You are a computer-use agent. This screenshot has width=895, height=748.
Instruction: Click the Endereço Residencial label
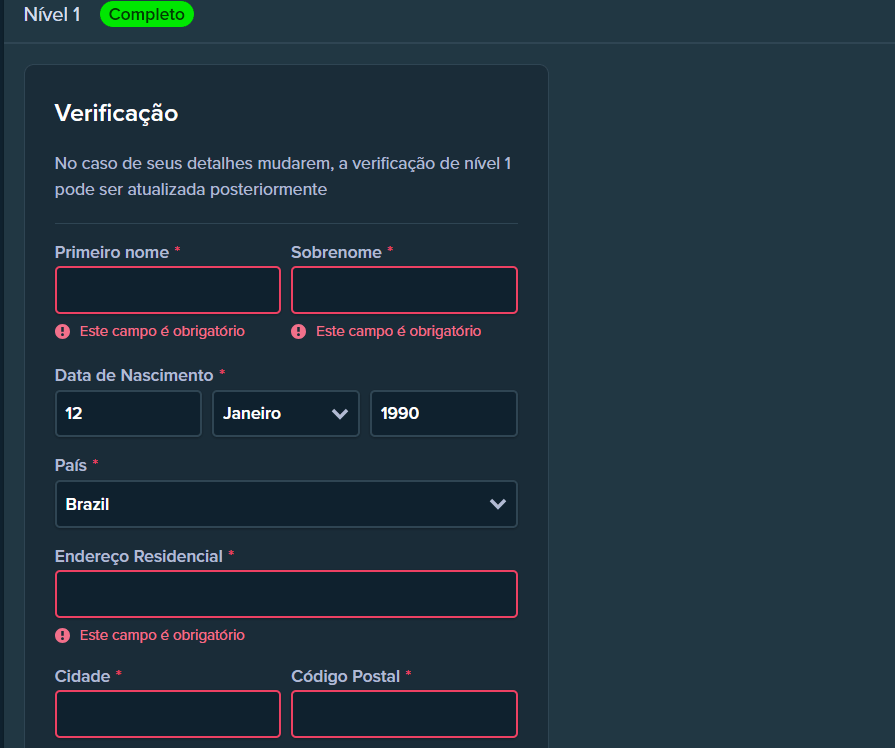click(139, 556)
